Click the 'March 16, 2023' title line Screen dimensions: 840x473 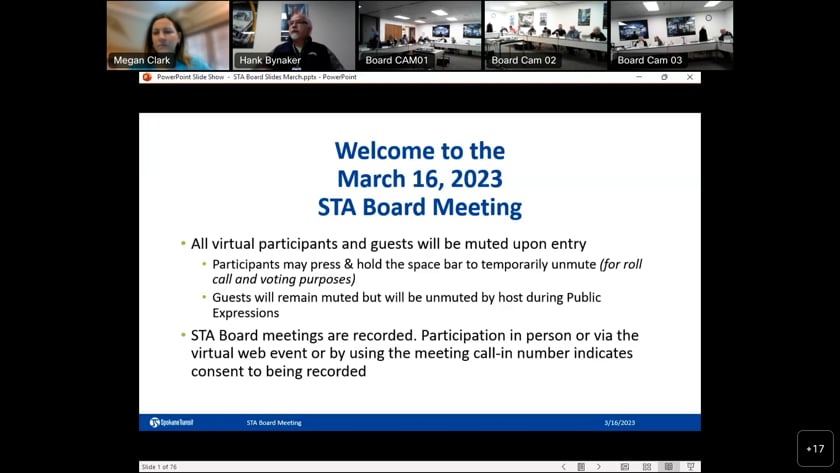coord(420,179)
